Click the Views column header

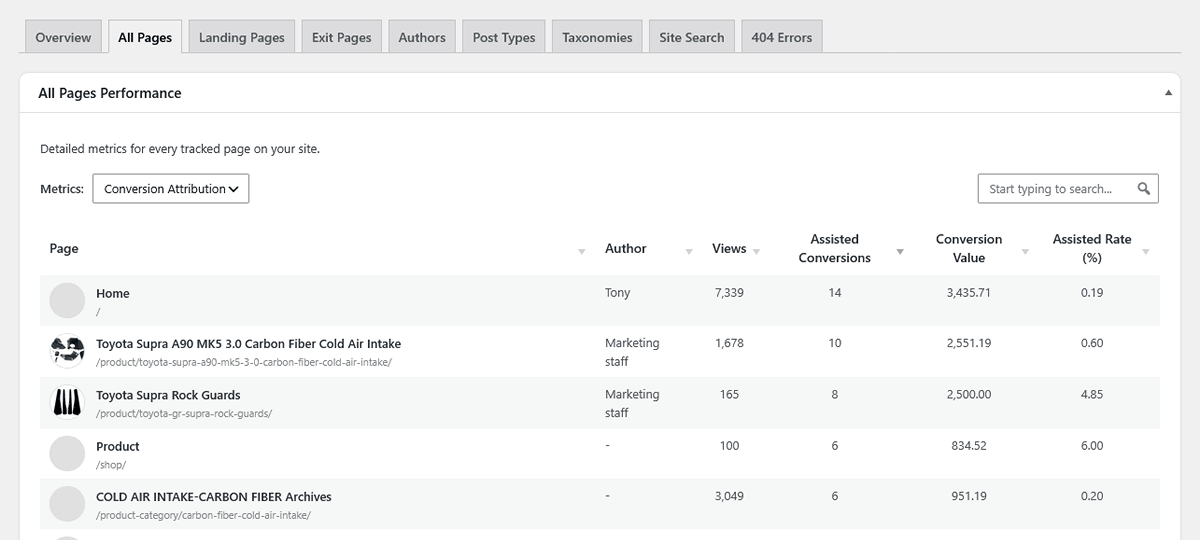point(729,248)
